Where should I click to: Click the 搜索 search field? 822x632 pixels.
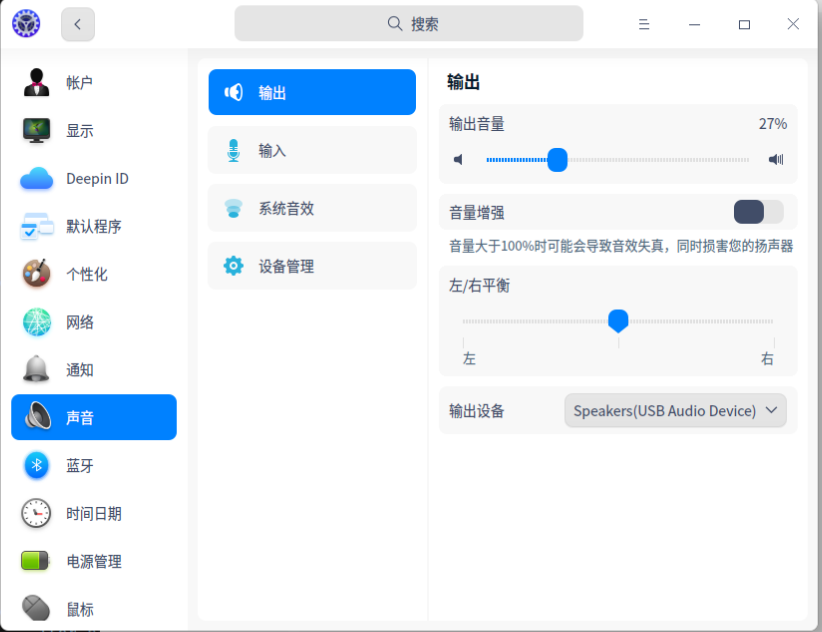coord(408,22)
